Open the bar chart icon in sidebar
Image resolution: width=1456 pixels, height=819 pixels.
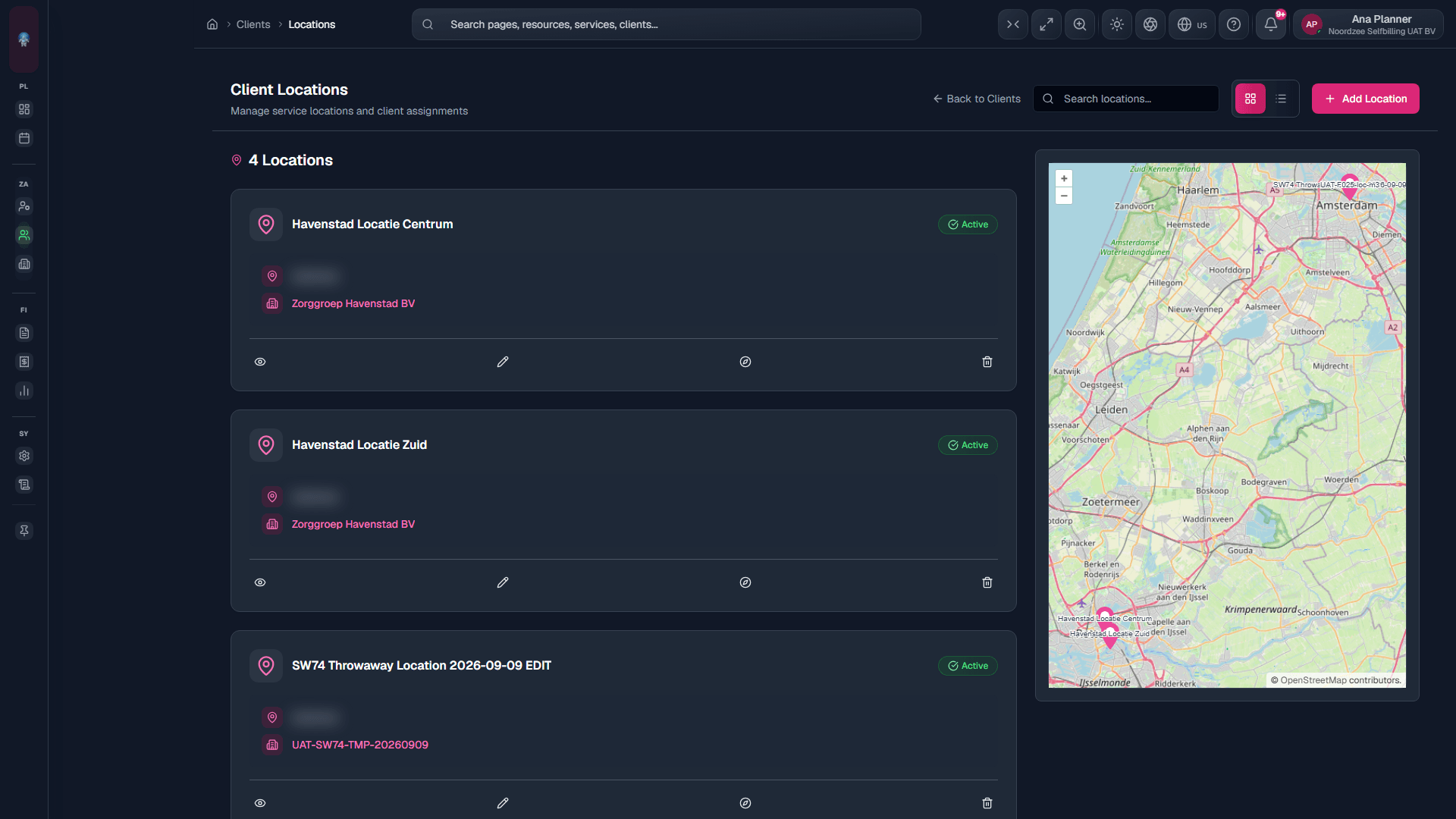[24, 391]
